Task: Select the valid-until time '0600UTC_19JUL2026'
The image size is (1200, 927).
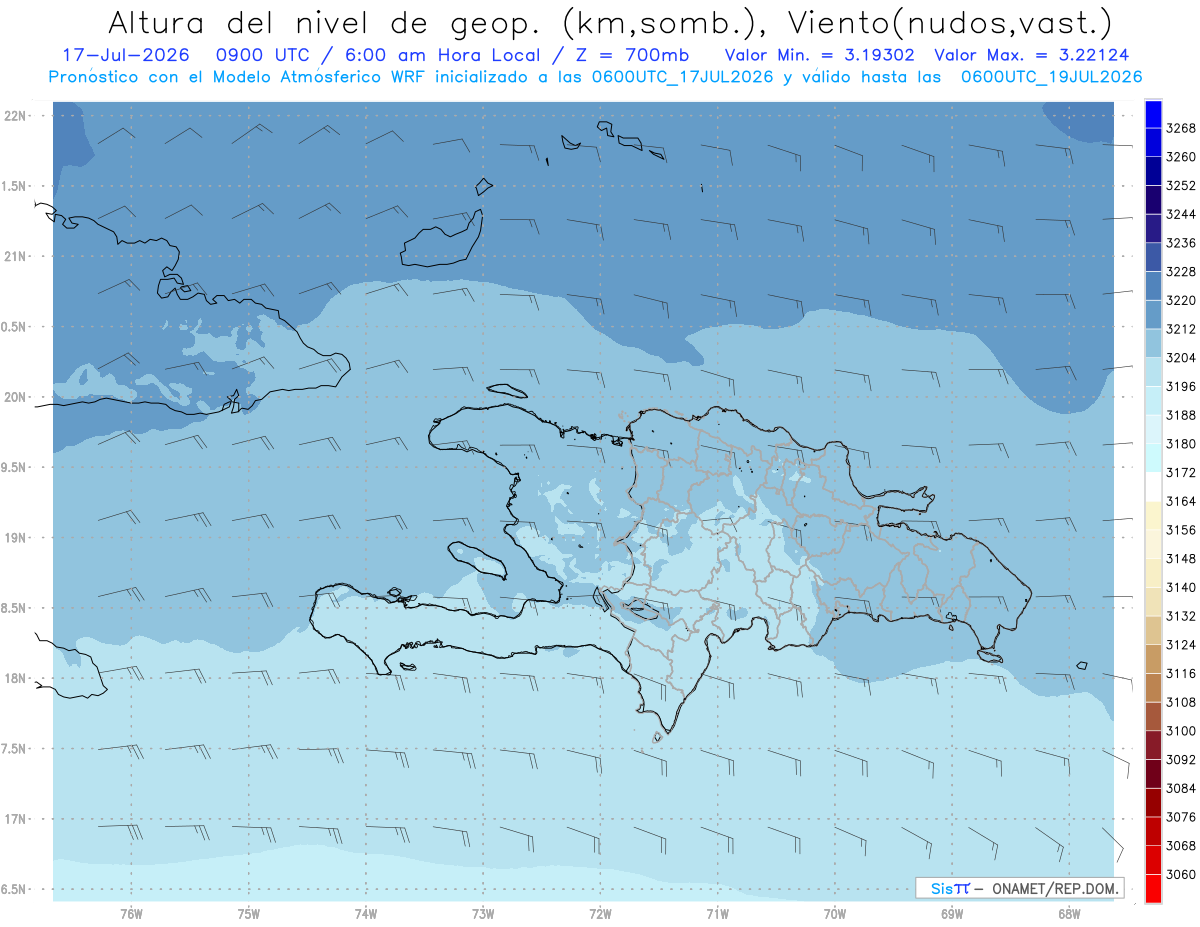Action: pos(1052,77)
